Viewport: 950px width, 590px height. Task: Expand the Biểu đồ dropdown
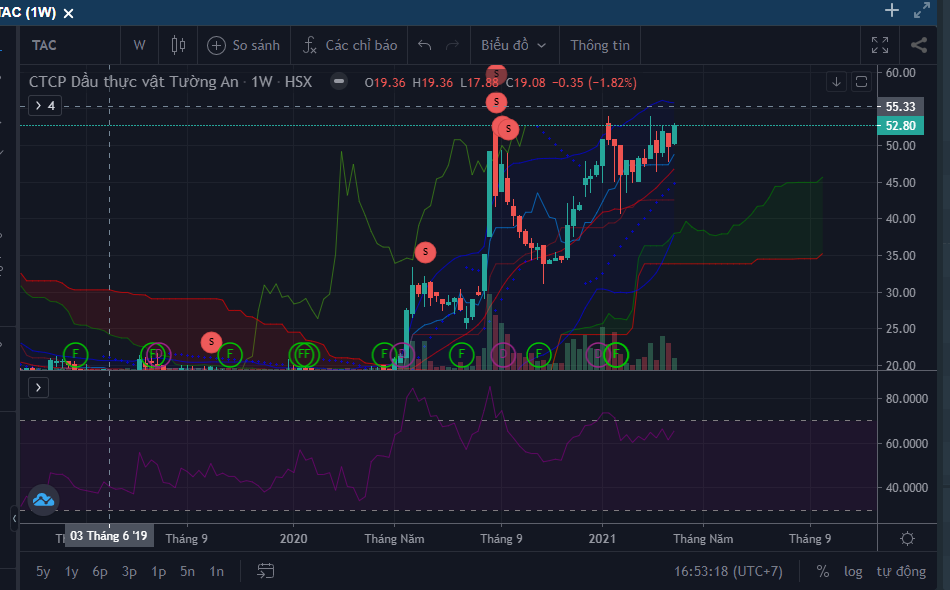pos(513,45)
